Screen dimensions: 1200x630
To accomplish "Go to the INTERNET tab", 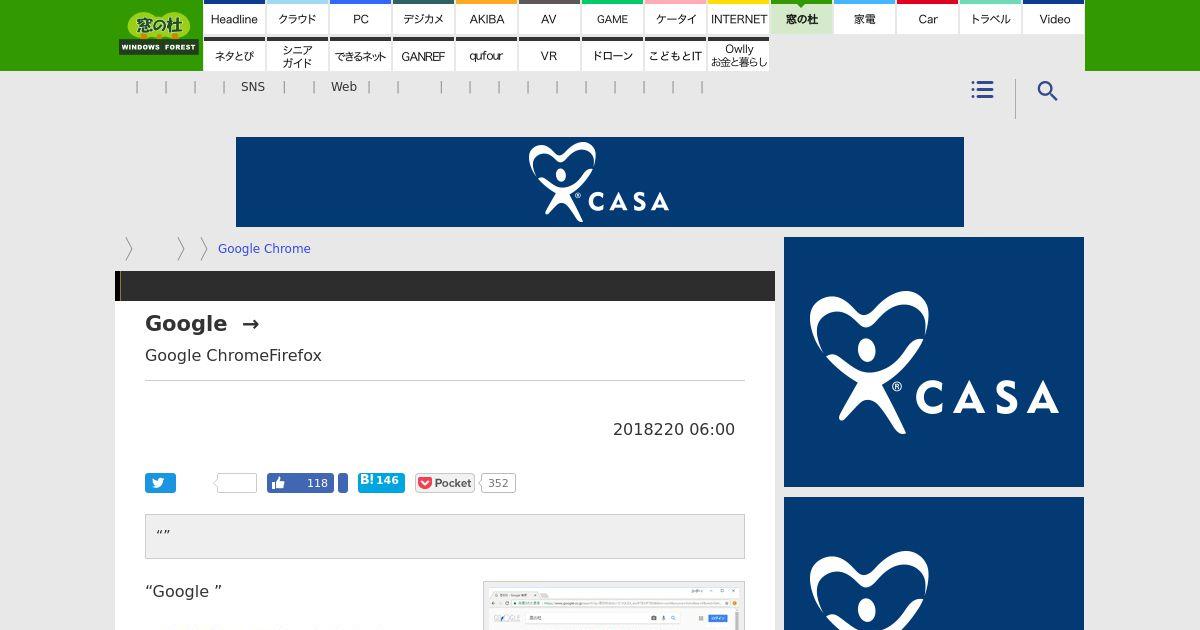I will [x=738, y=18].
